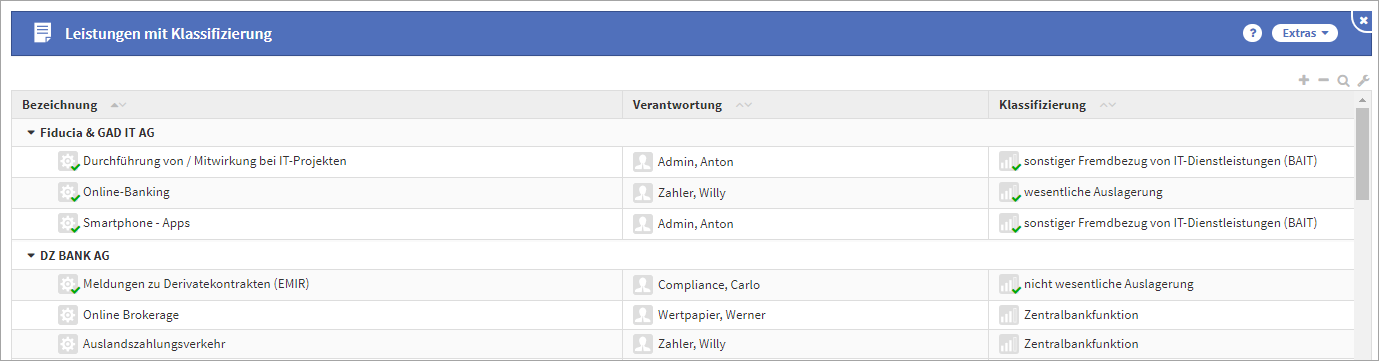The width and height of the screenshot is (1379, 361).
Task: Open the Extras dropdown menu
Action: click(1304, 33)
